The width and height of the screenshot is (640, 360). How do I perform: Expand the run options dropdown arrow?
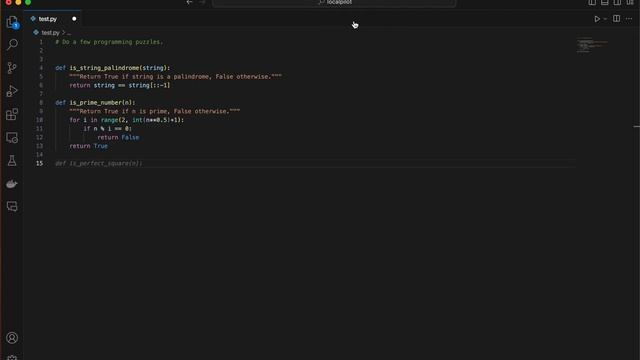click(x=605, y=19)
